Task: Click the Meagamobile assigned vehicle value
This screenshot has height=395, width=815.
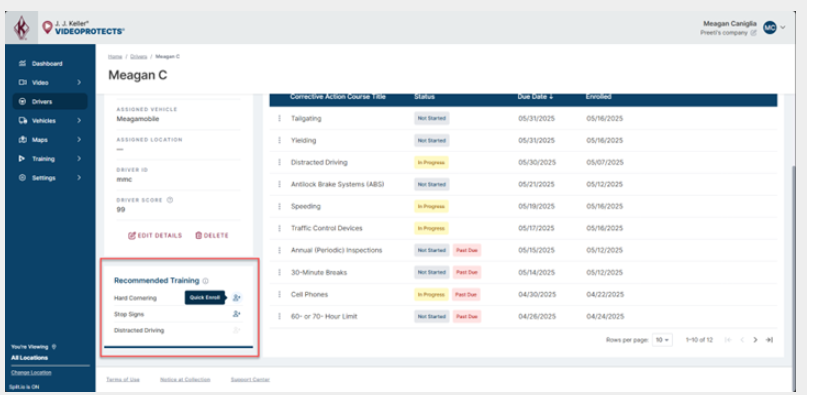Action: (138, 119)
